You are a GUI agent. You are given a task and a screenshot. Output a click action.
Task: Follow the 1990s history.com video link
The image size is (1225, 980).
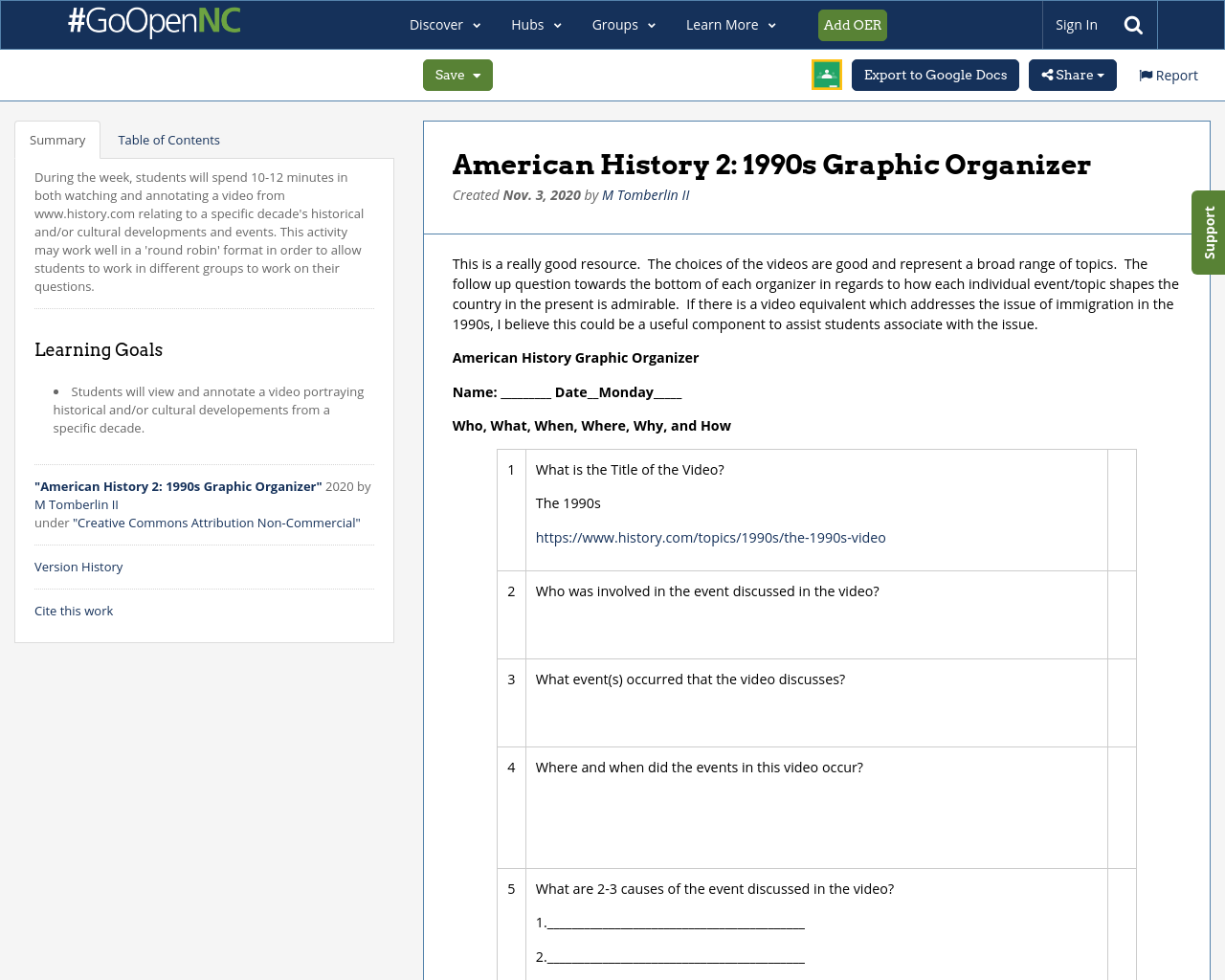(710, 537)
